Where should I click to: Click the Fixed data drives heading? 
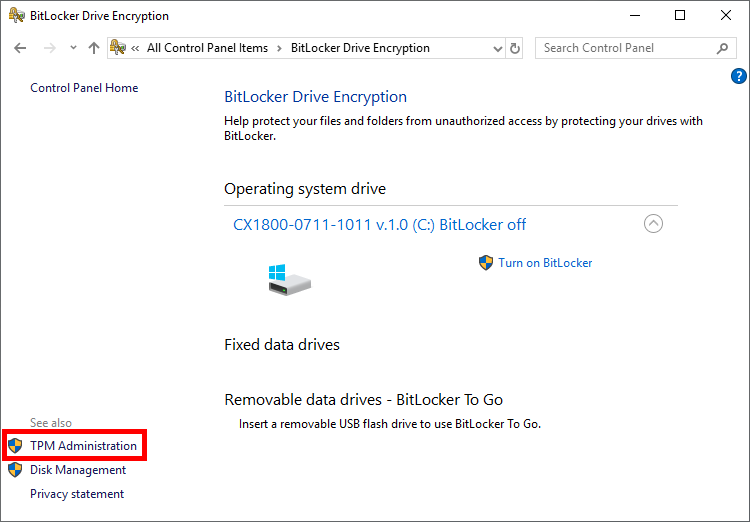(282, 344)
